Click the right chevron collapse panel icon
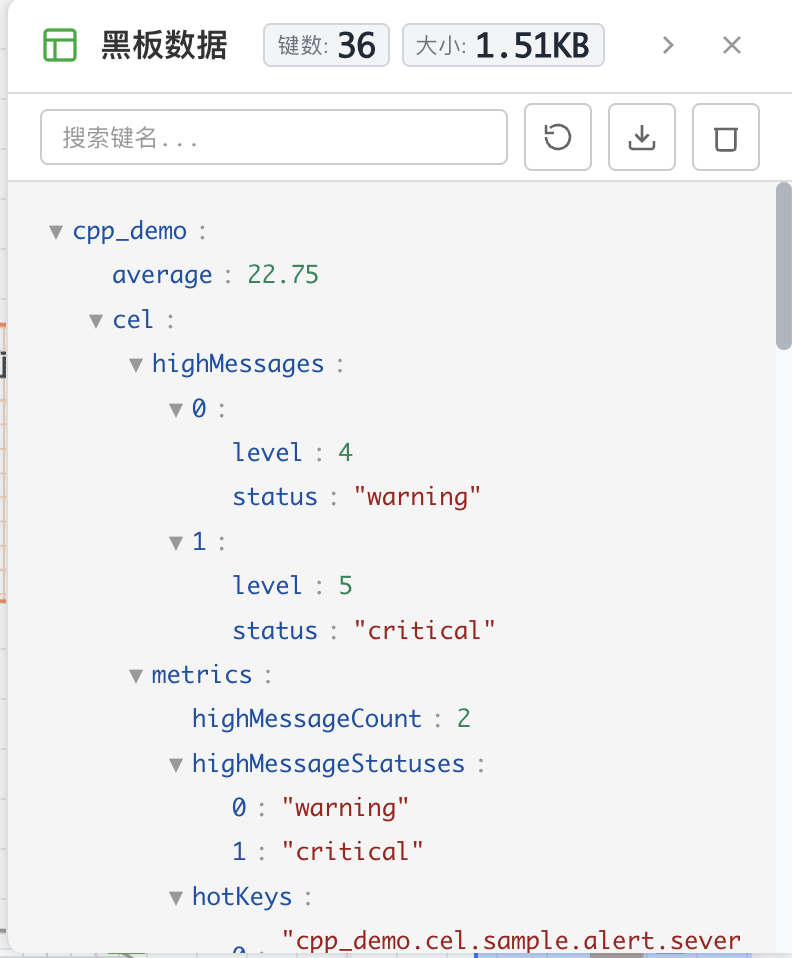The image size is (792, 958). [669, 45]
